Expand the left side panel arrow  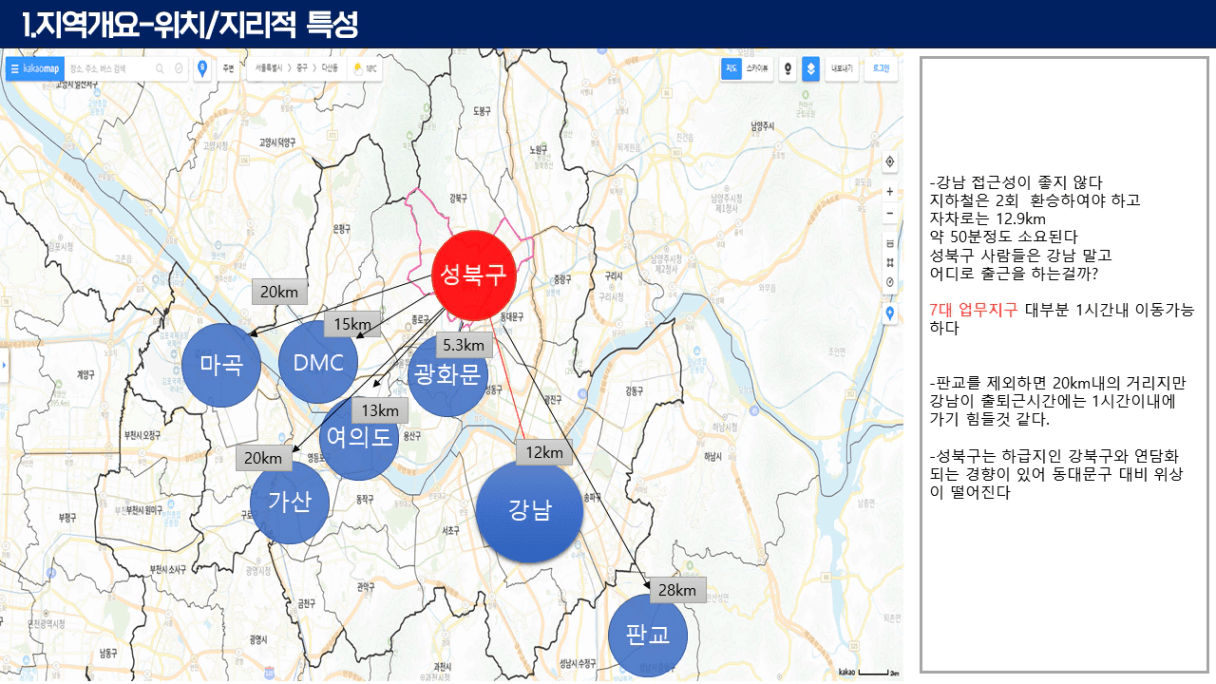pos(4,366)
